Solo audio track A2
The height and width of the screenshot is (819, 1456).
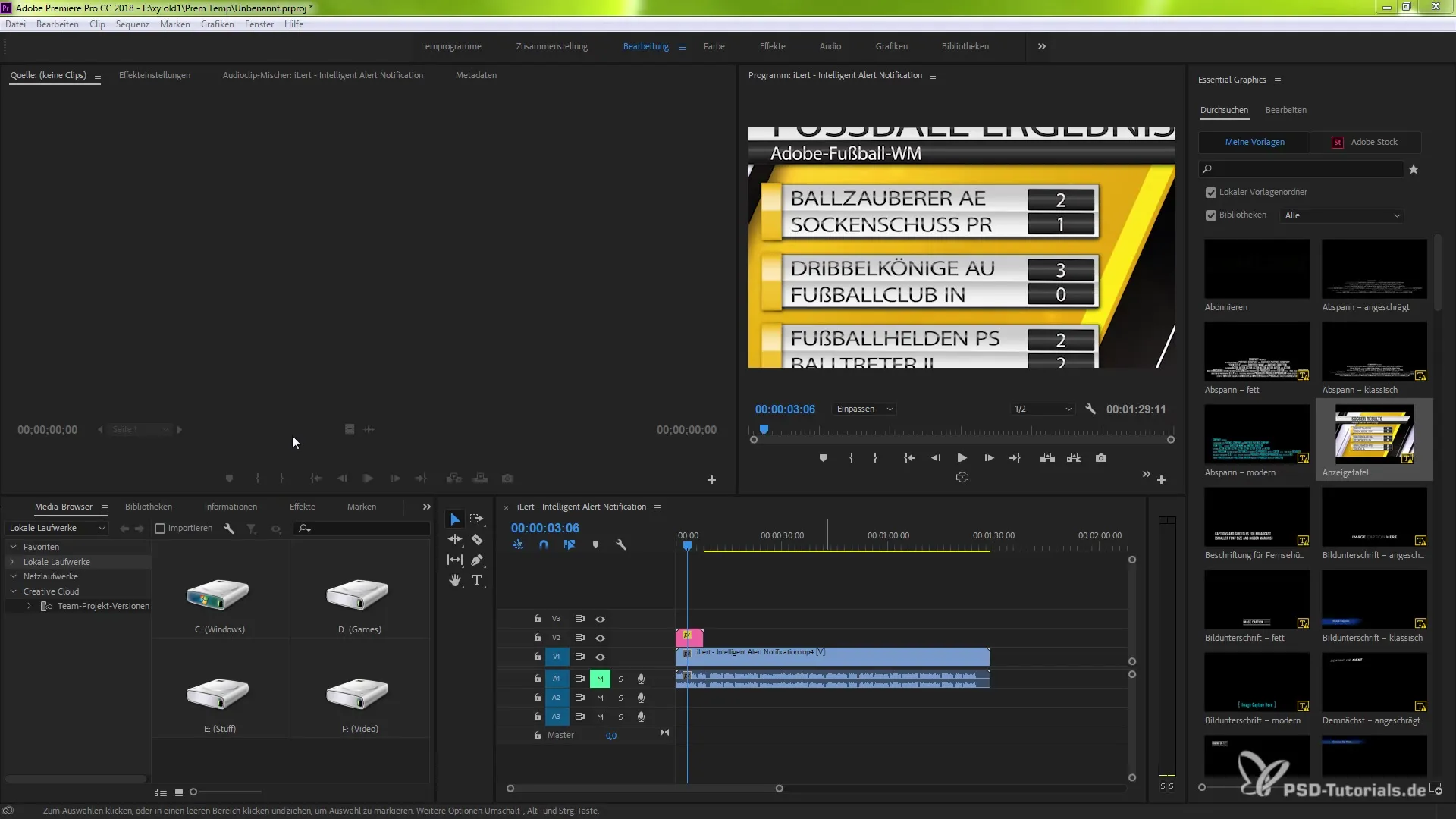620,698
